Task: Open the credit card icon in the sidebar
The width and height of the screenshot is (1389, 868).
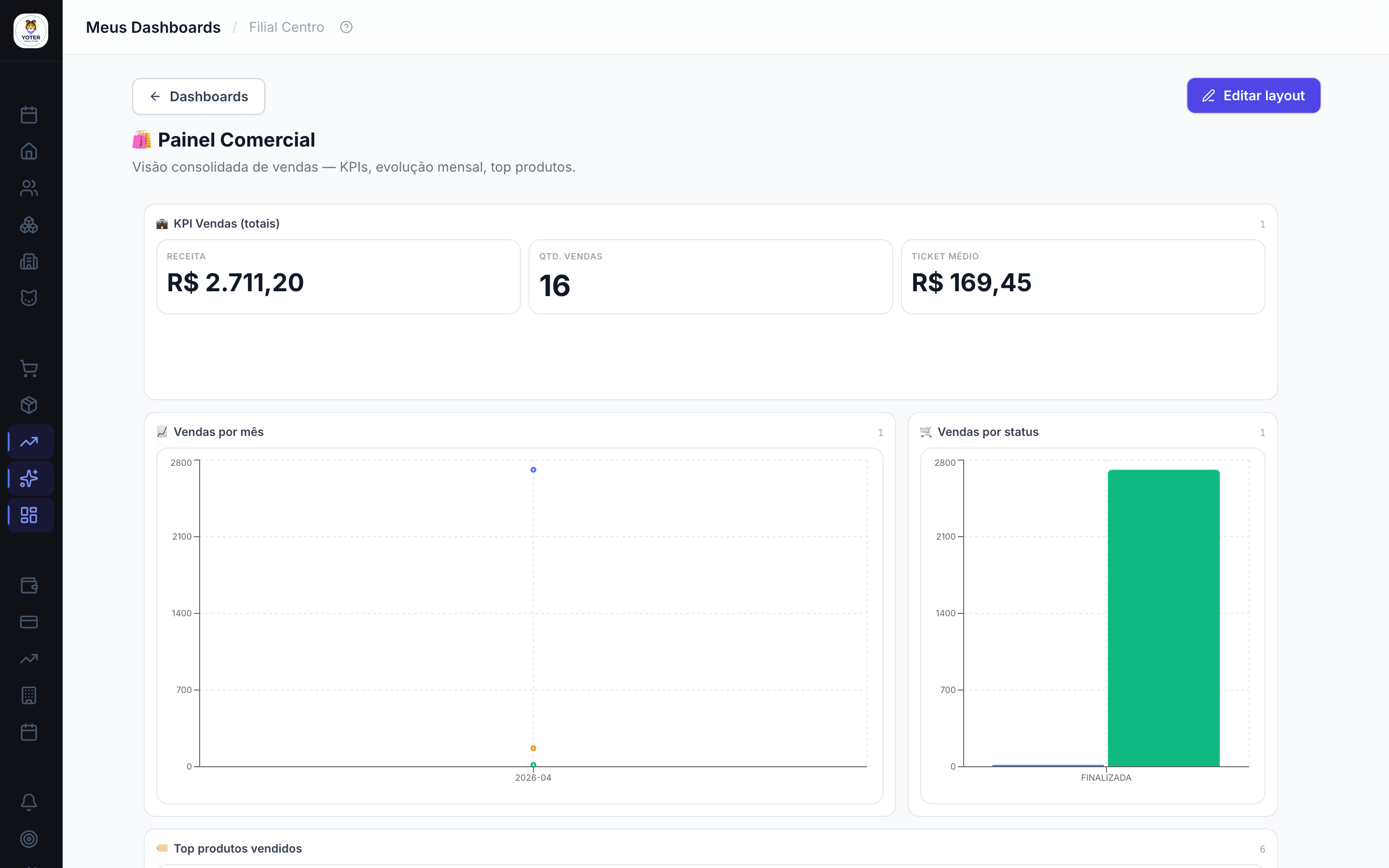Action: click(29, 622)
